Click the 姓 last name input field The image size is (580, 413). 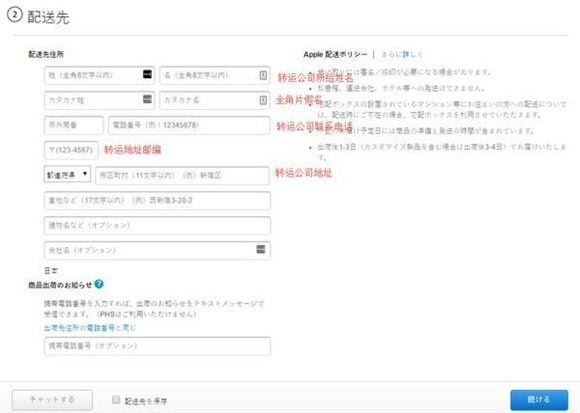click(99, 75)
